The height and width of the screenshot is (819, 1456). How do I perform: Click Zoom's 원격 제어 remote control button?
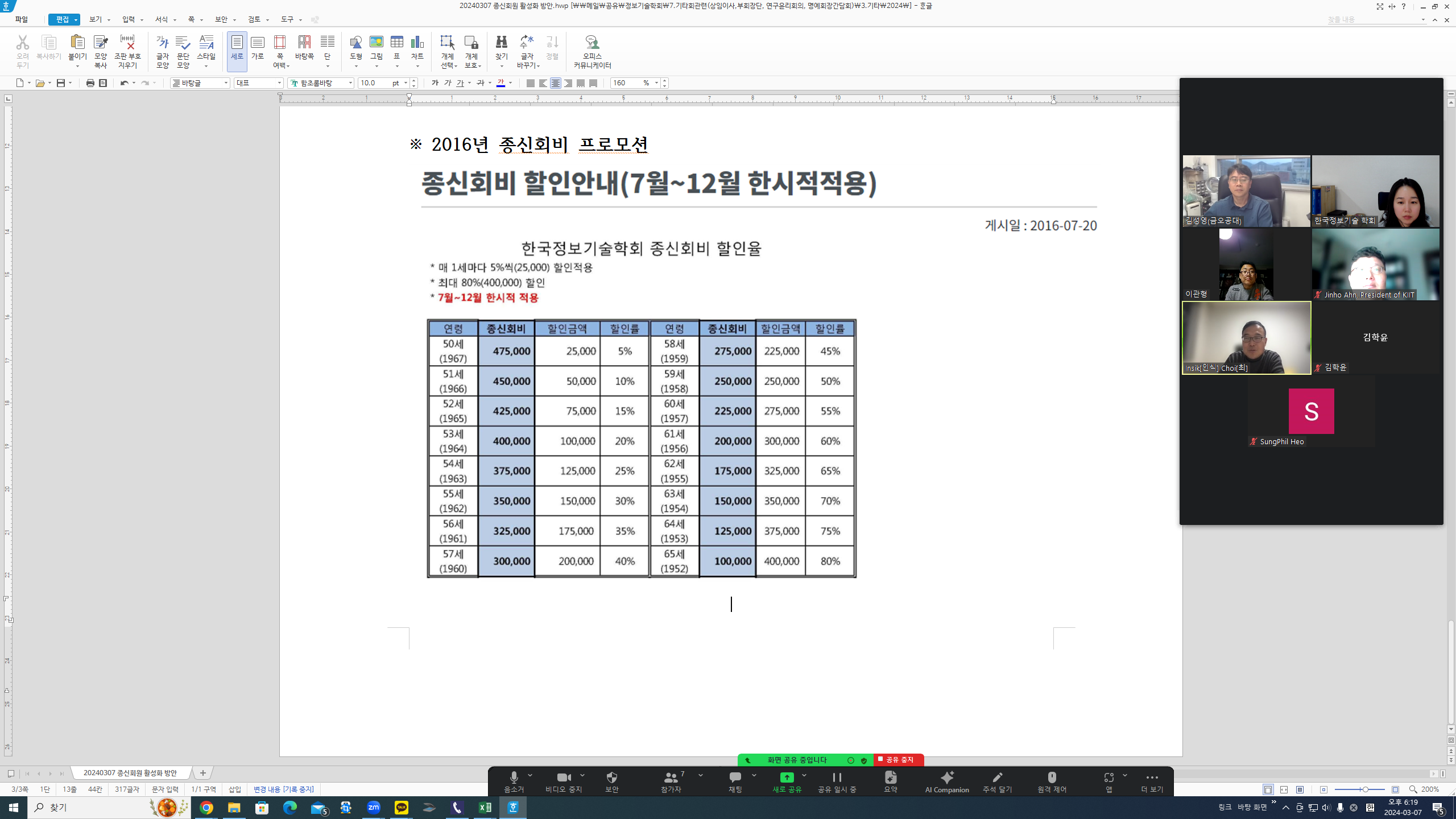click(x=1052, y=782)
